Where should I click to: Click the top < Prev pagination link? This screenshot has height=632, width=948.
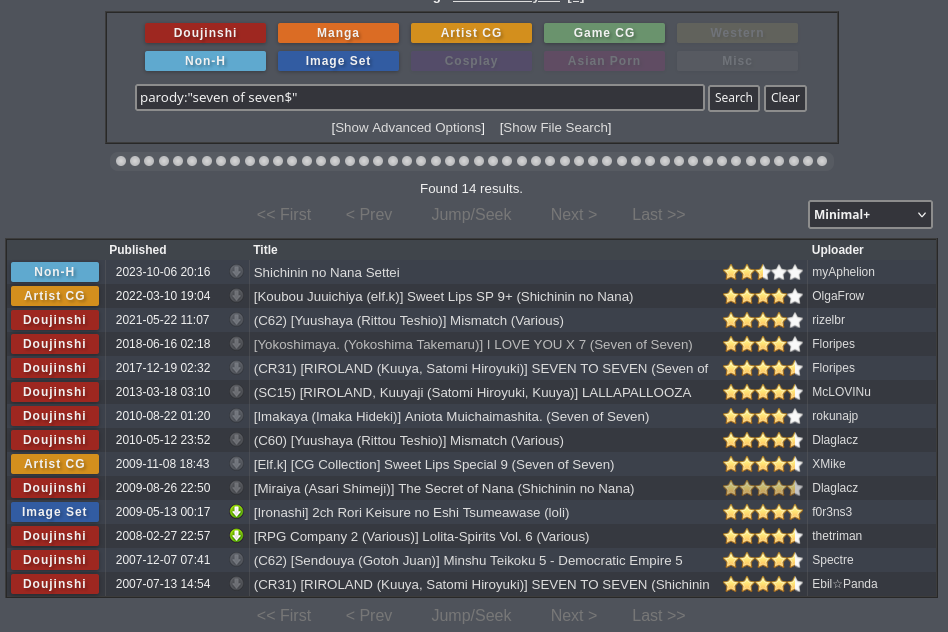(x=369, y=214)
